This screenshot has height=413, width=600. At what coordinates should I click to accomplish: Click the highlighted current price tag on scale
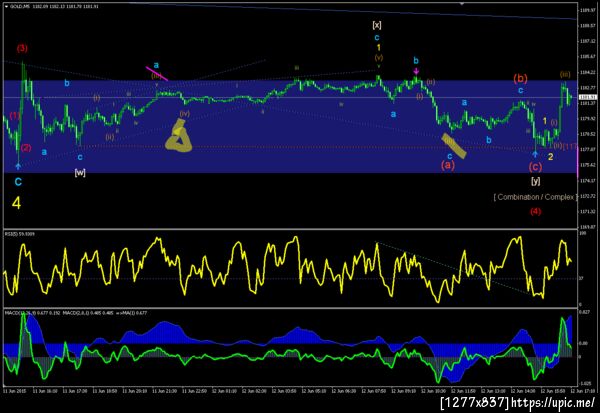point(590,97)
